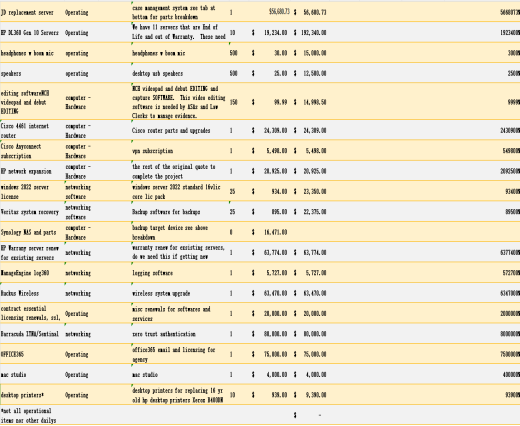Viewport: 520px width, 426px height.
Task: Select the 16,471.00 unit price cell
Action: (270, 232)
